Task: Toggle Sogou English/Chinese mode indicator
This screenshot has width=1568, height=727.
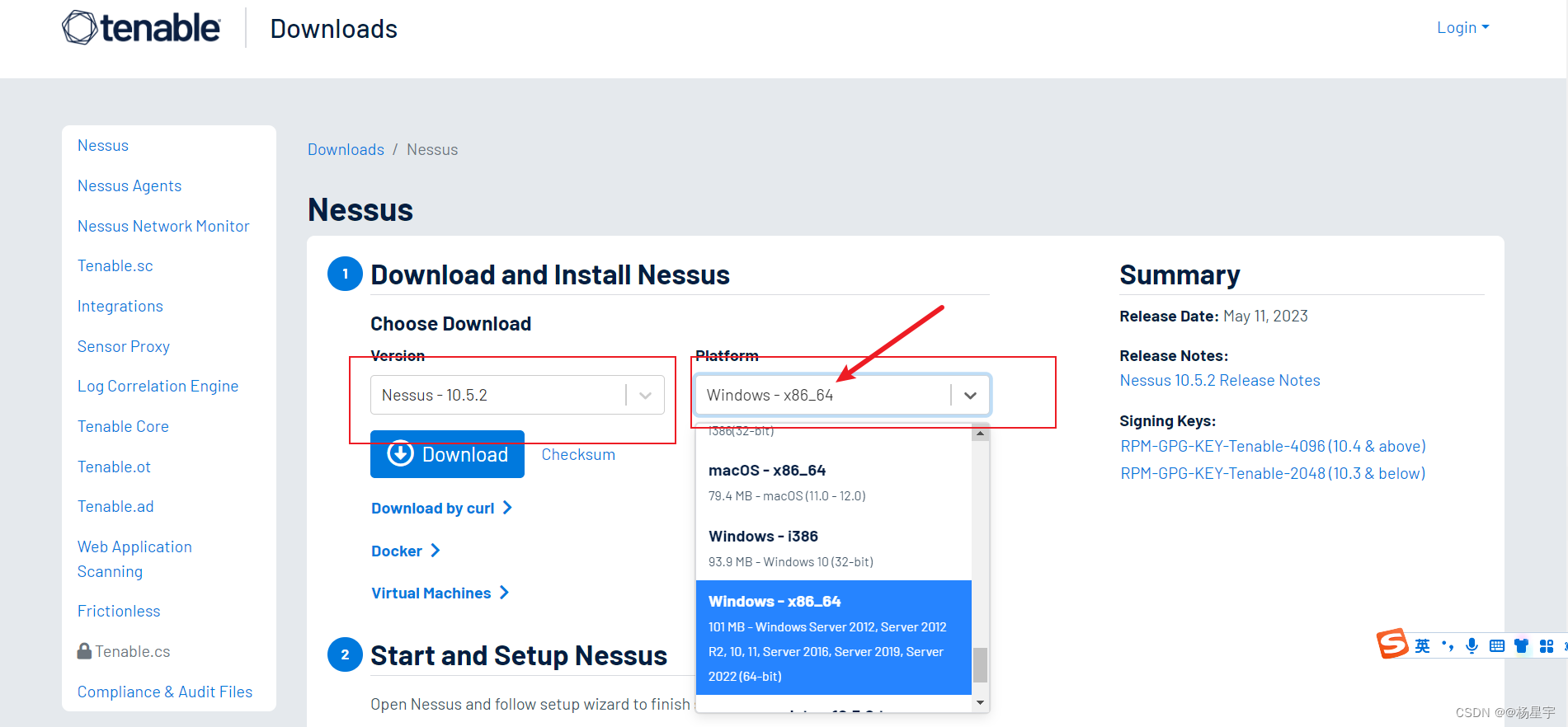Action: [x=1423, y=645]
